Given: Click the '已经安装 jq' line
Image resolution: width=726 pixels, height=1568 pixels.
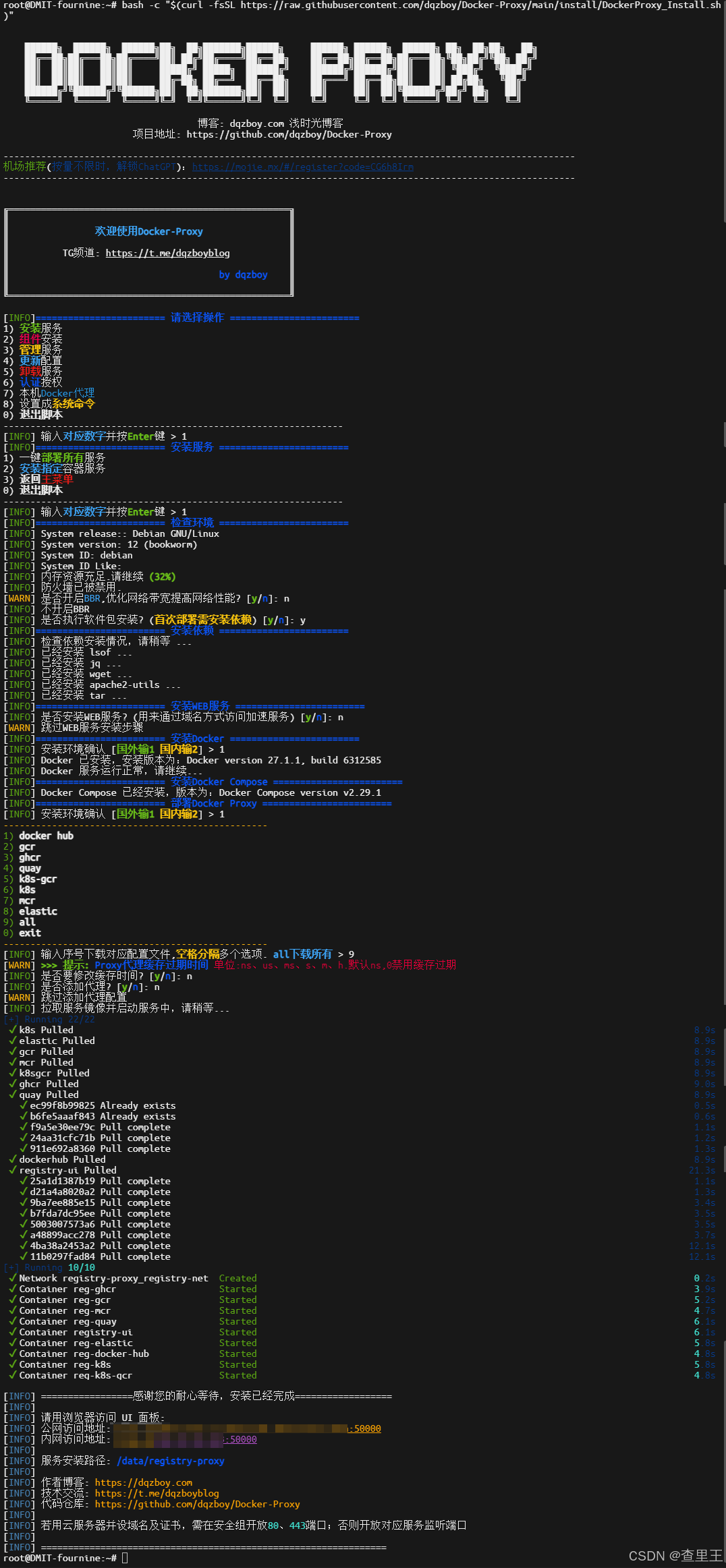Looking at the screenshot, I should [x=62, y=663].
